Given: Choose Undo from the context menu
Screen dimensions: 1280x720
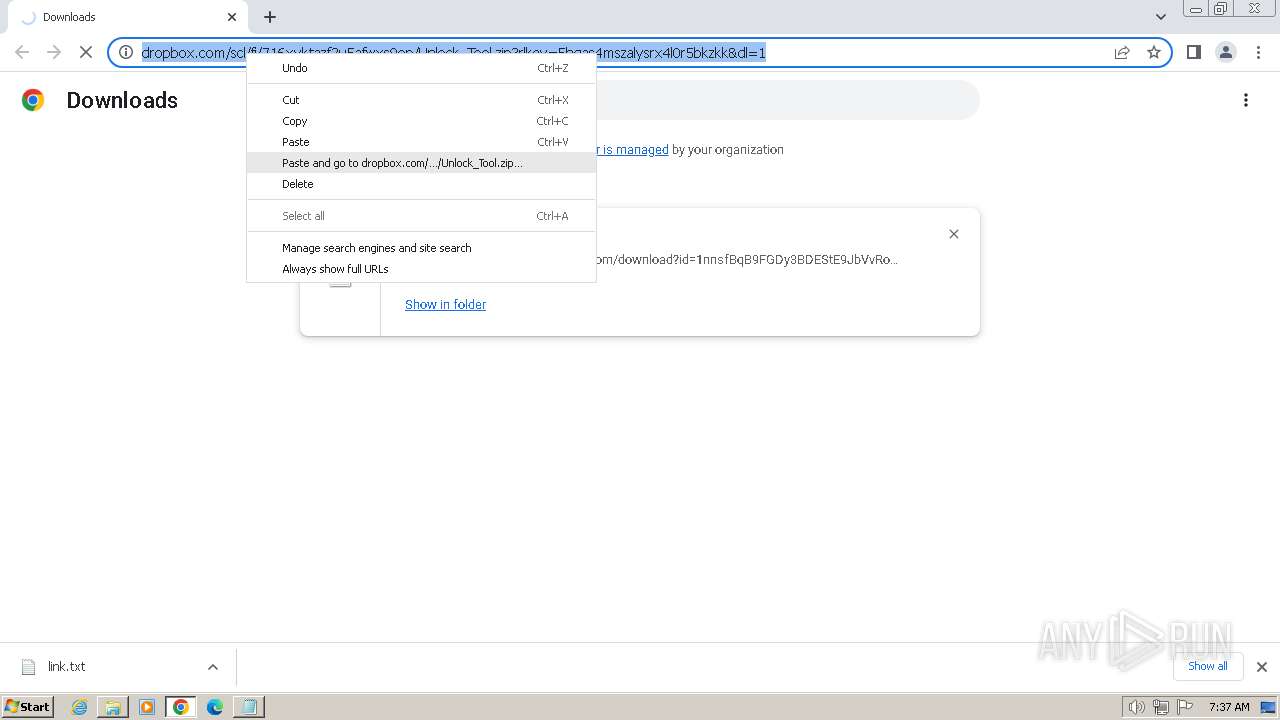Looking at the screenshot, I should coord(421,68).
